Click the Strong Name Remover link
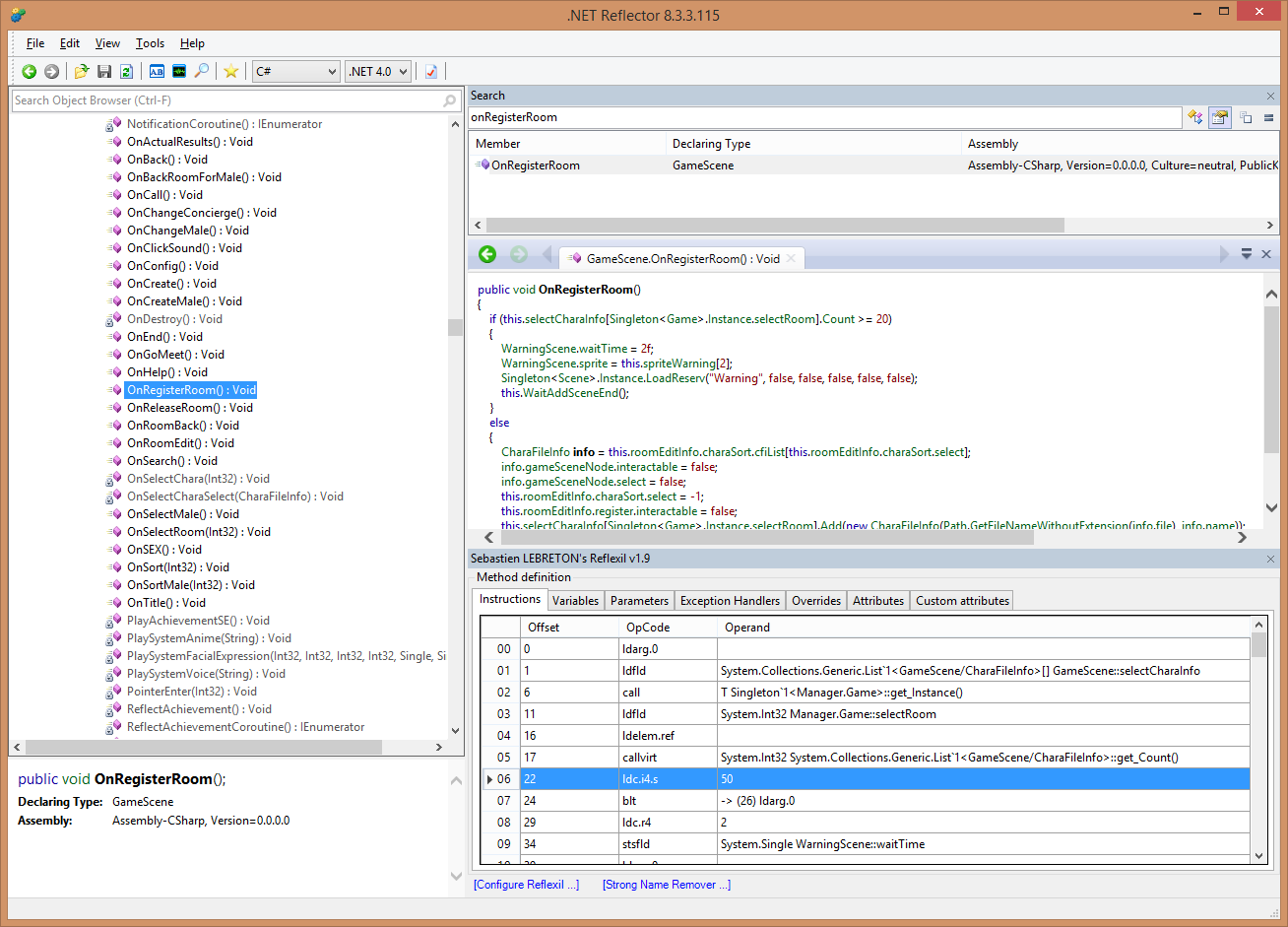The image size is (1288, 927). tap(666, 885)
